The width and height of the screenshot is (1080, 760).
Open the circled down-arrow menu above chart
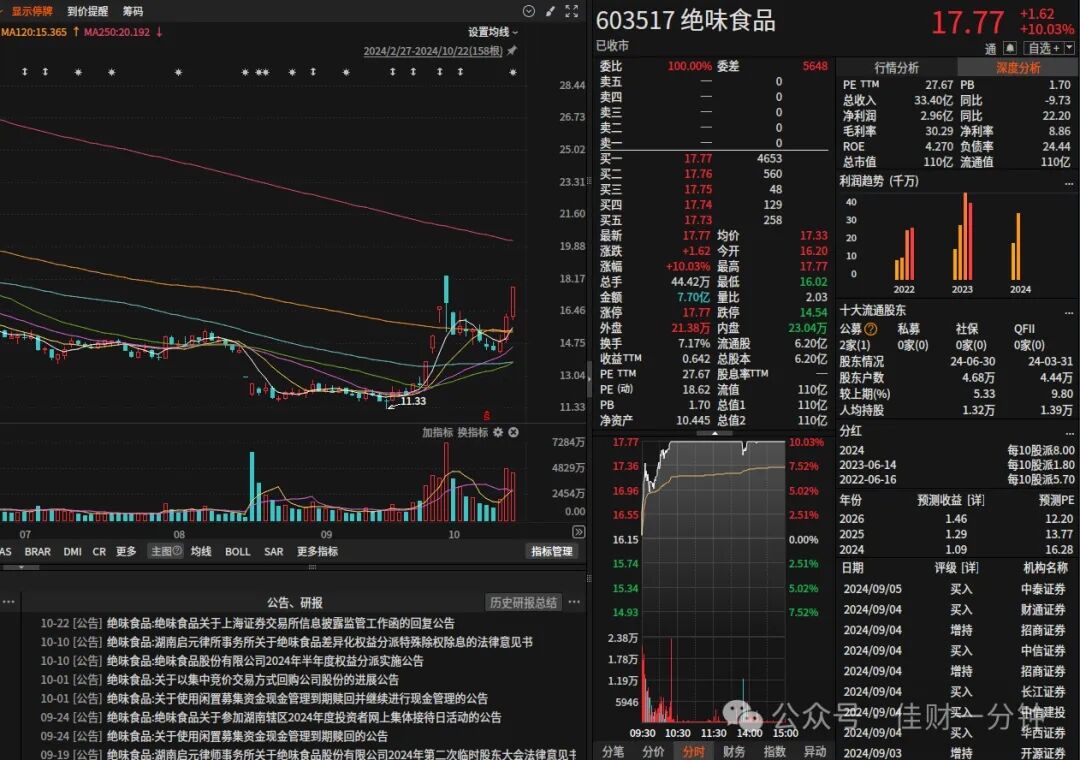tap(528, 11)
